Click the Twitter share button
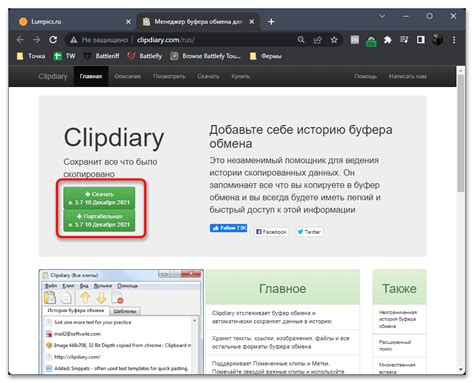Screen dimensions: 474x383 (309, 232)
